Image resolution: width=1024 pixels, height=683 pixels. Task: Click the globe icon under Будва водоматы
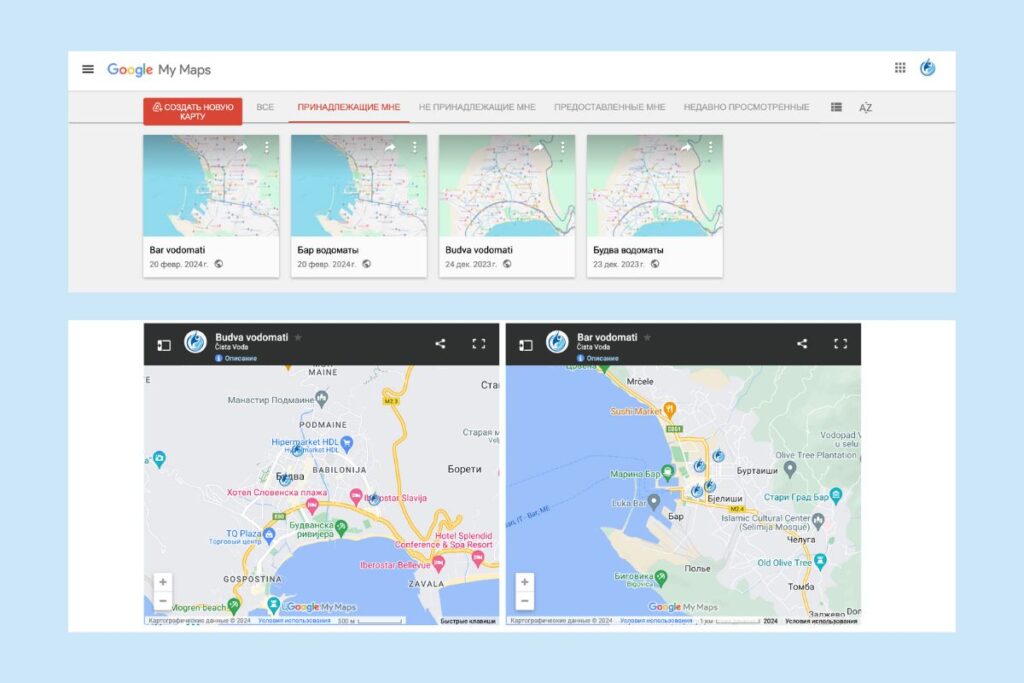(x=654, y=264)
